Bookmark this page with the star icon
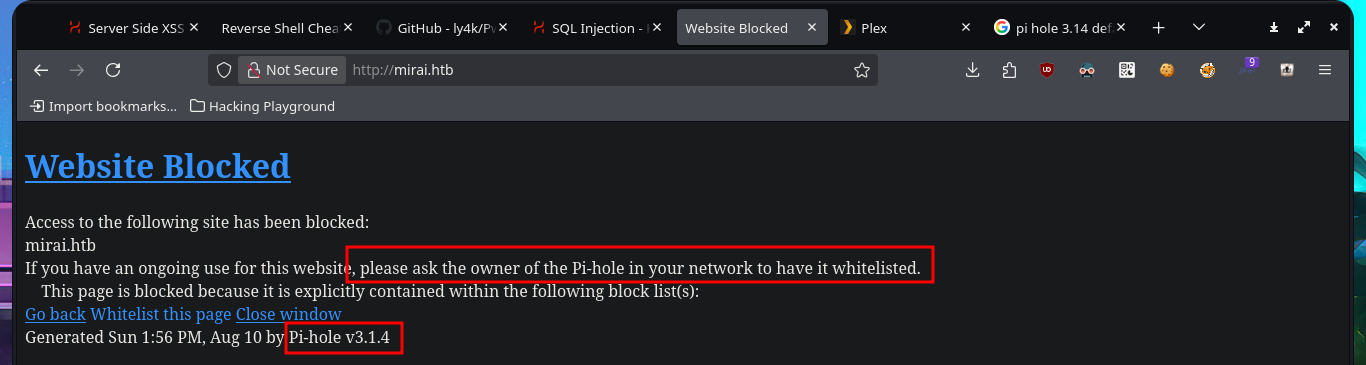1366x365 pixels. tap(861, 70)
